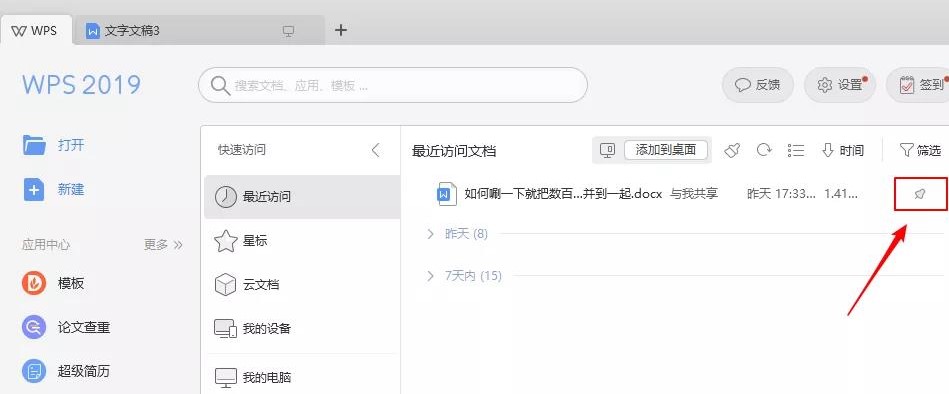Click the refresh icon in document toolbar
Screen dimensions: 949x394
point(764,149)
